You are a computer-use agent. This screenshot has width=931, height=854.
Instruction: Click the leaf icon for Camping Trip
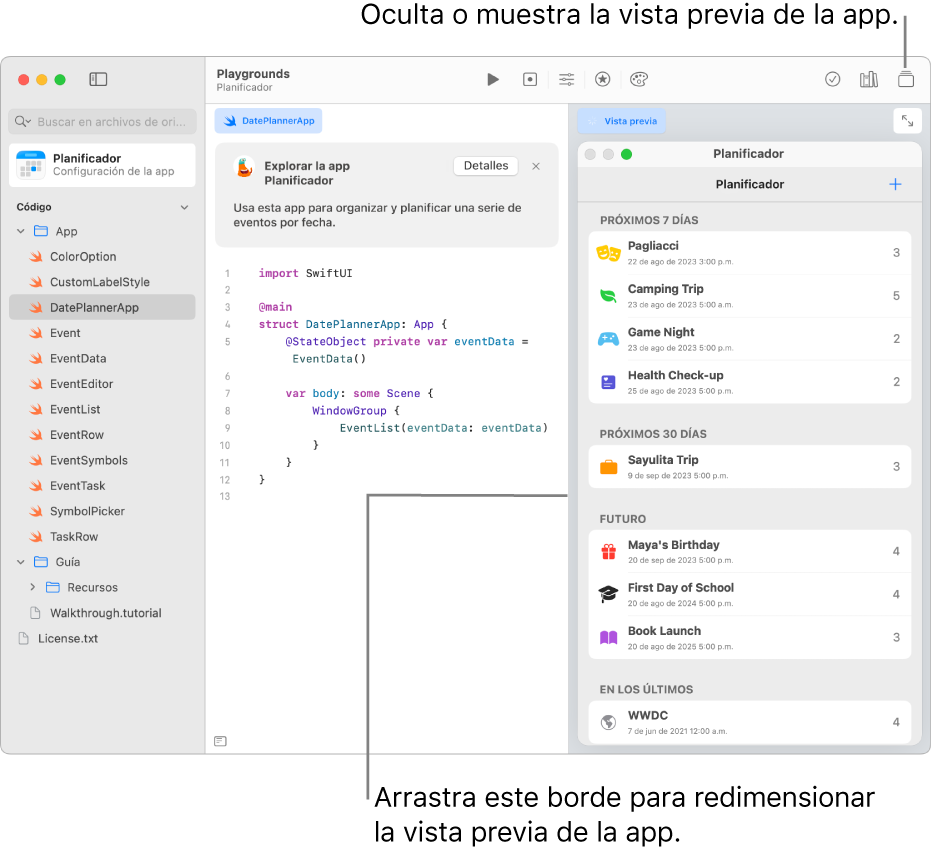[609, 296]
